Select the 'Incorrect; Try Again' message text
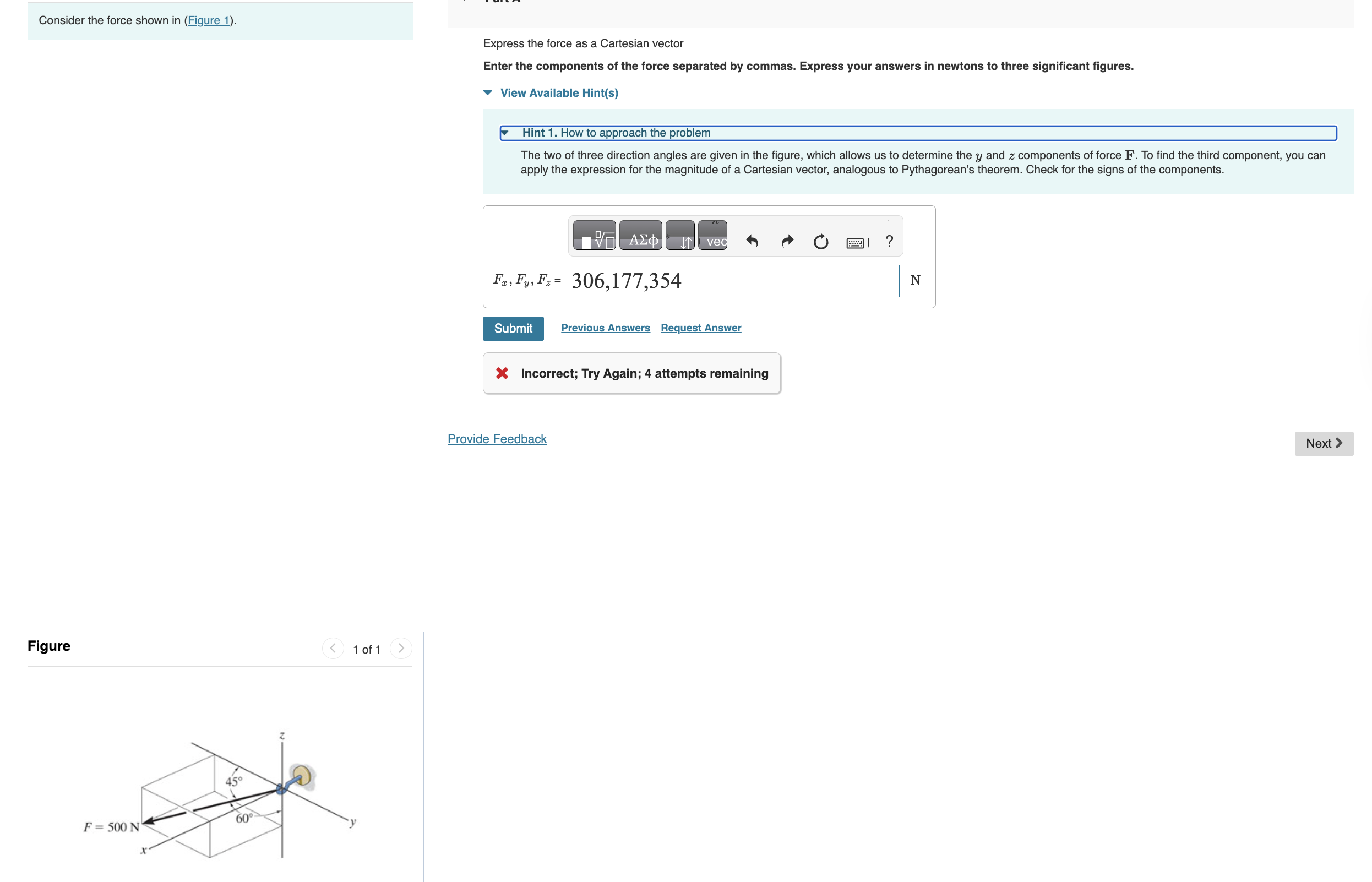The height and width of the screenshot is (882, 1372). (644, 373)
